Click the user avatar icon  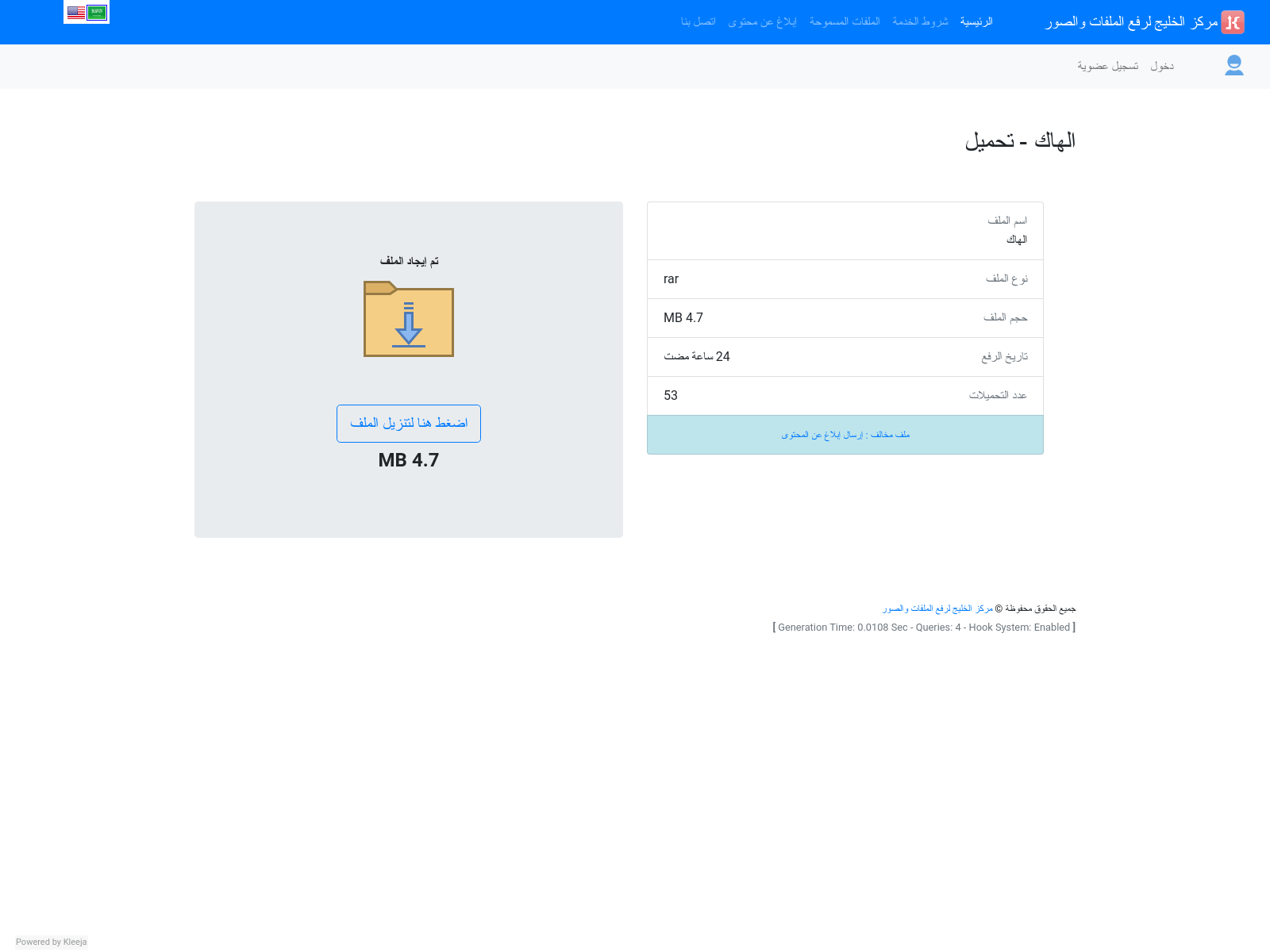coord(1234,66)
